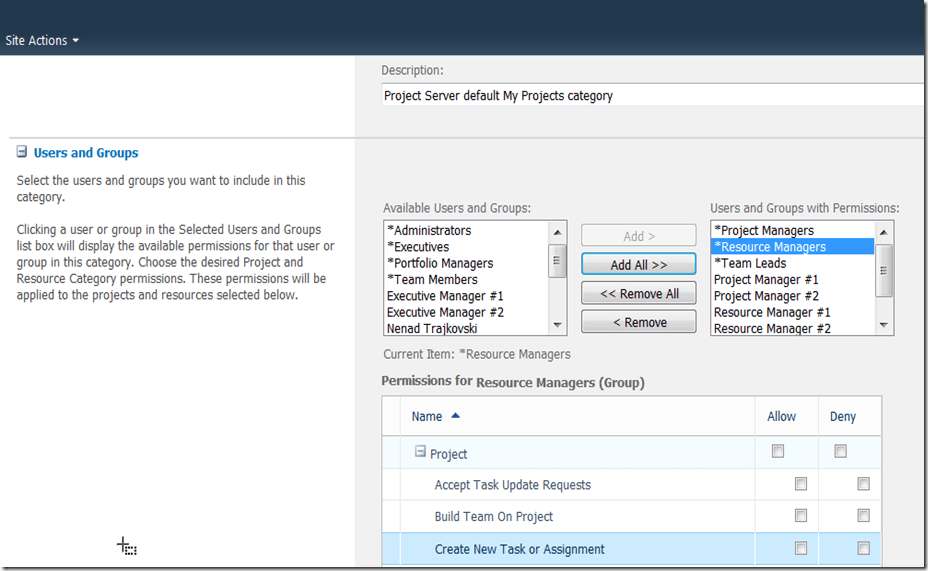Check Allow for the Project category

pos(778,452)
